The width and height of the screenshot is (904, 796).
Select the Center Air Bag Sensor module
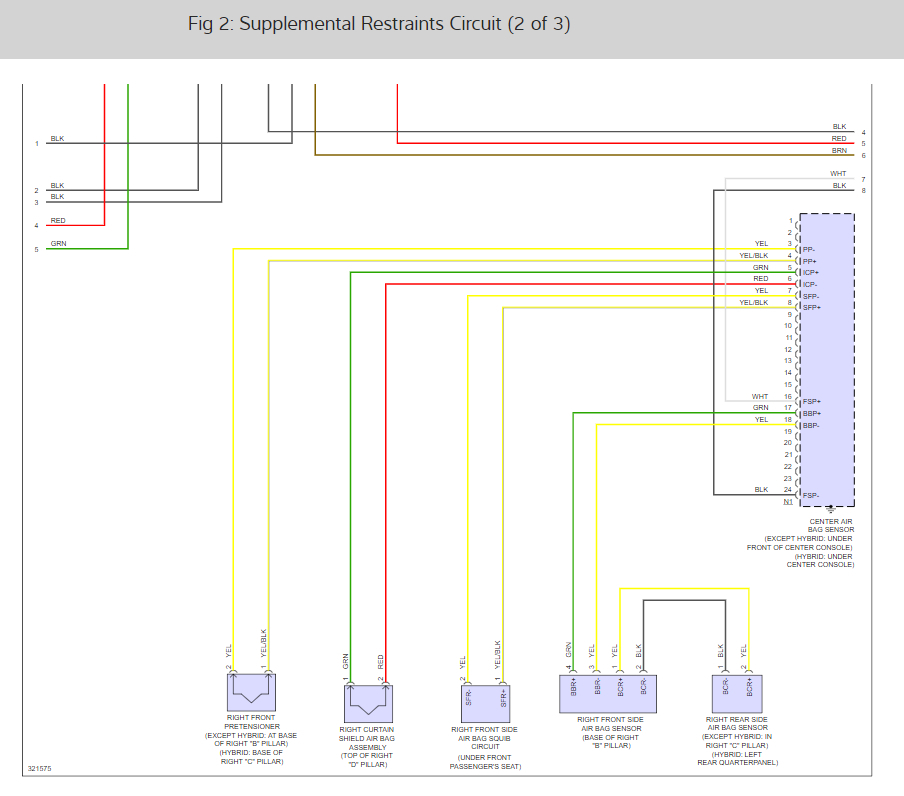click(x=827, y=360)
